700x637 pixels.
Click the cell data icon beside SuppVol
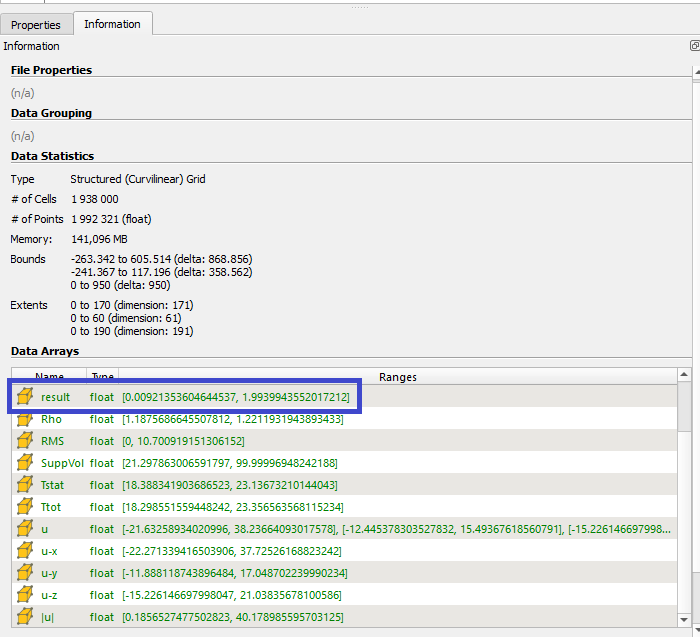coord(25,462)
